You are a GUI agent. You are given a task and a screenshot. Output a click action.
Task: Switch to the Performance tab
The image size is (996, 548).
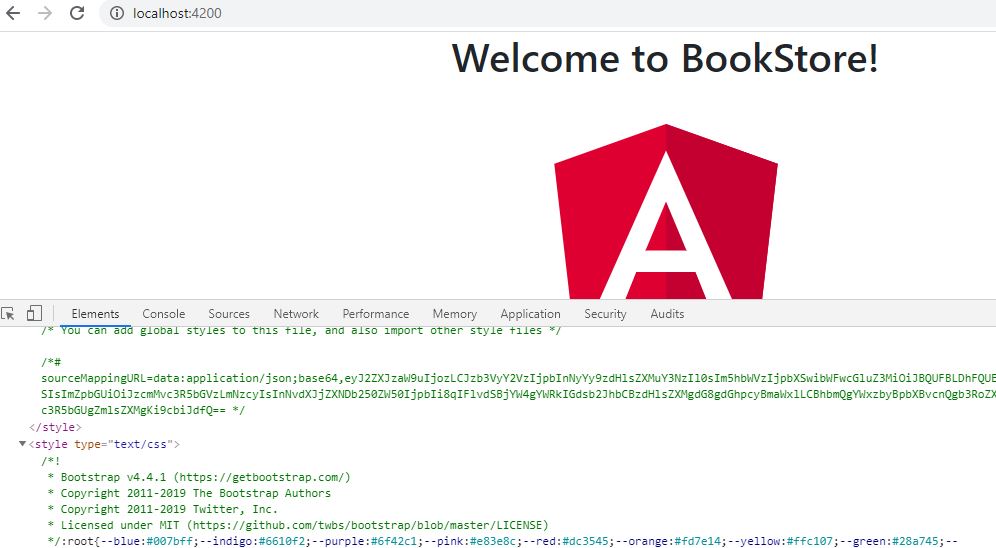point(375,314)
